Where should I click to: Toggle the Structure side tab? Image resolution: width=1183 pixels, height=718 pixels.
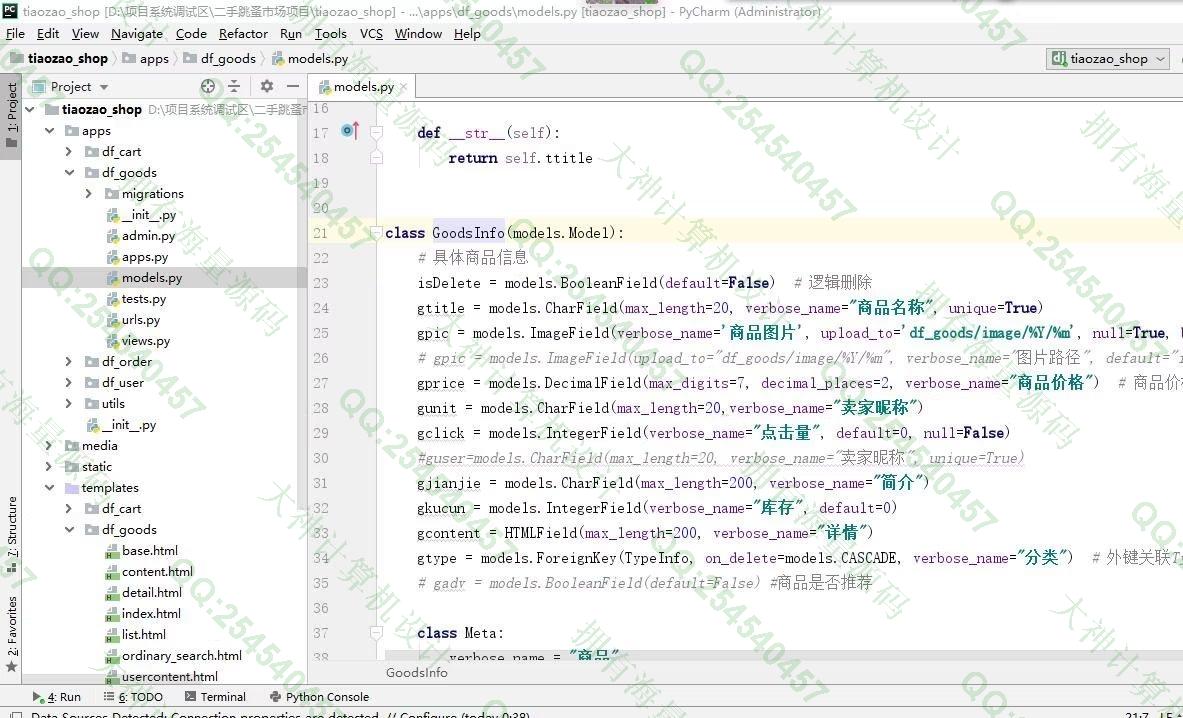coord(11,534)
